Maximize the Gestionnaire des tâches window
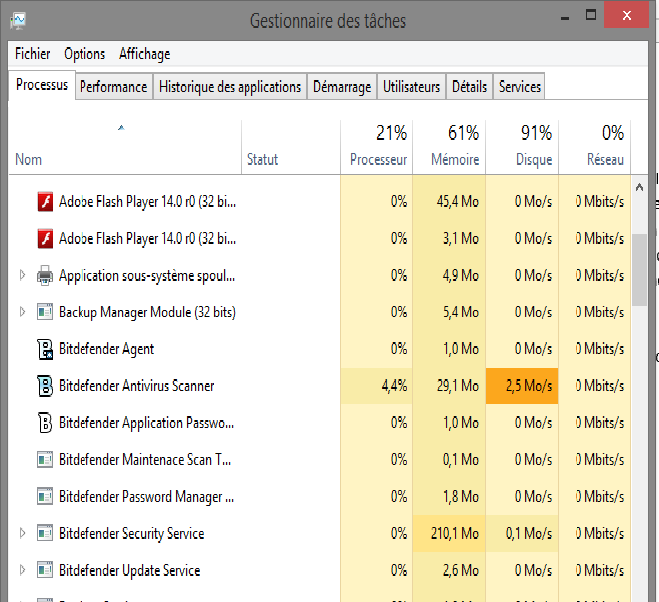659x602 pixels. point(591,16)
